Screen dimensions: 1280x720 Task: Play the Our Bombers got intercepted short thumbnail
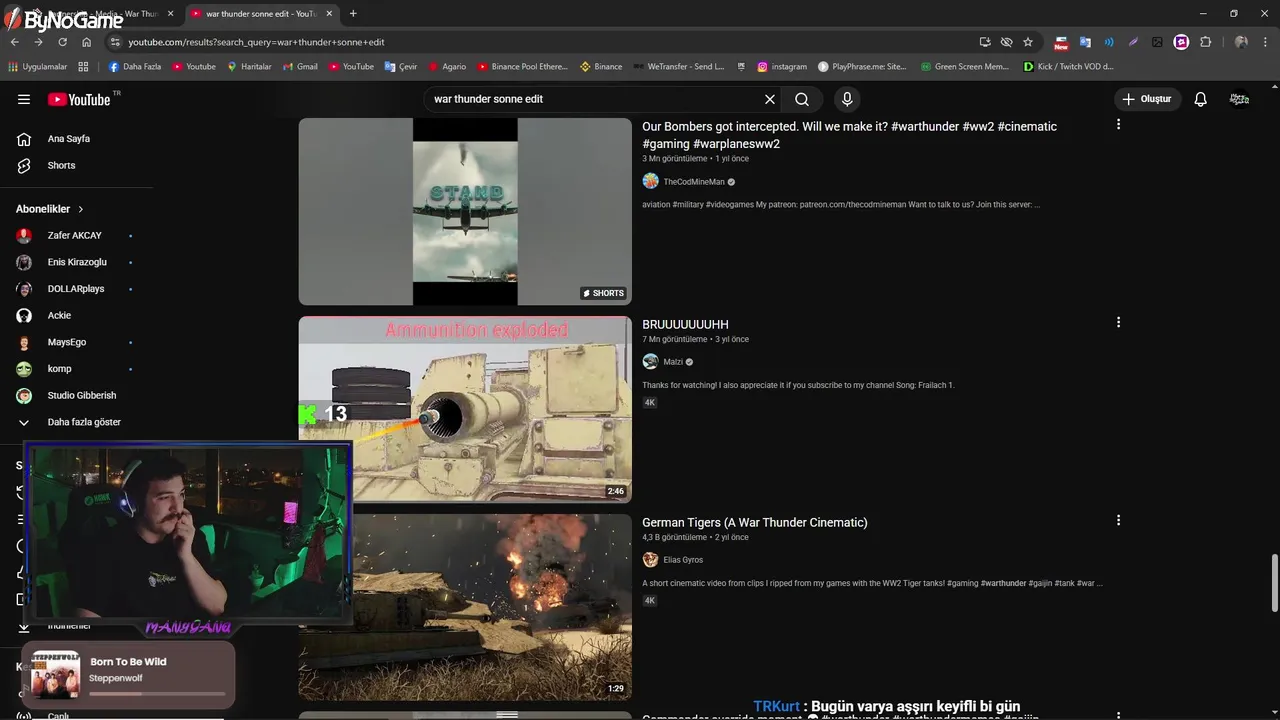[x=465, y=211]
